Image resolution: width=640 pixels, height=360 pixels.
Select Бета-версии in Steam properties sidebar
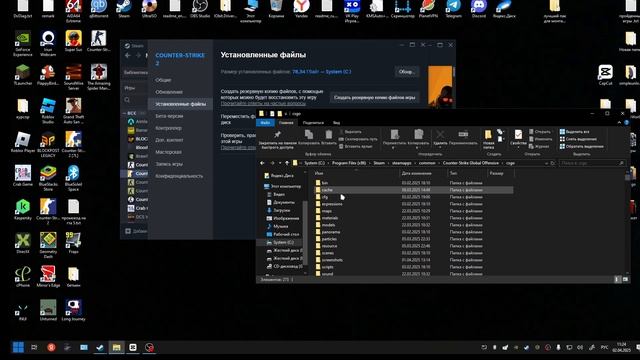pyautogui.click(x=169, y=116)
